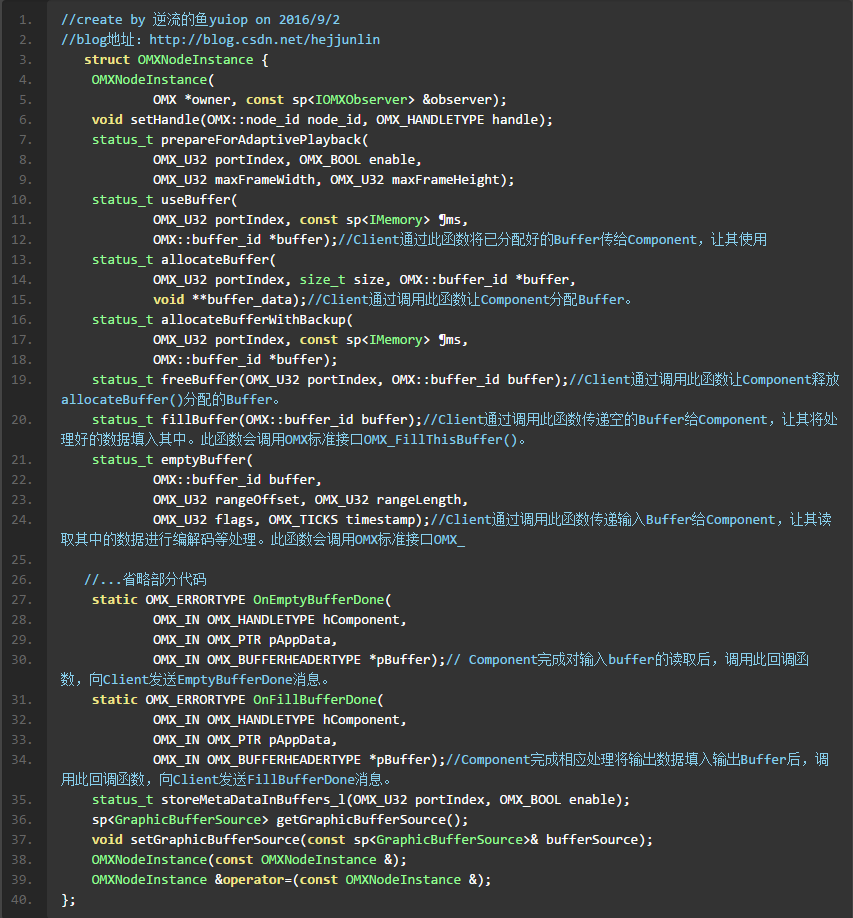The width and height of the screenshot is (853, 918).
Task: Click 'hComponent' on line 28
Action: coord(361,619)
